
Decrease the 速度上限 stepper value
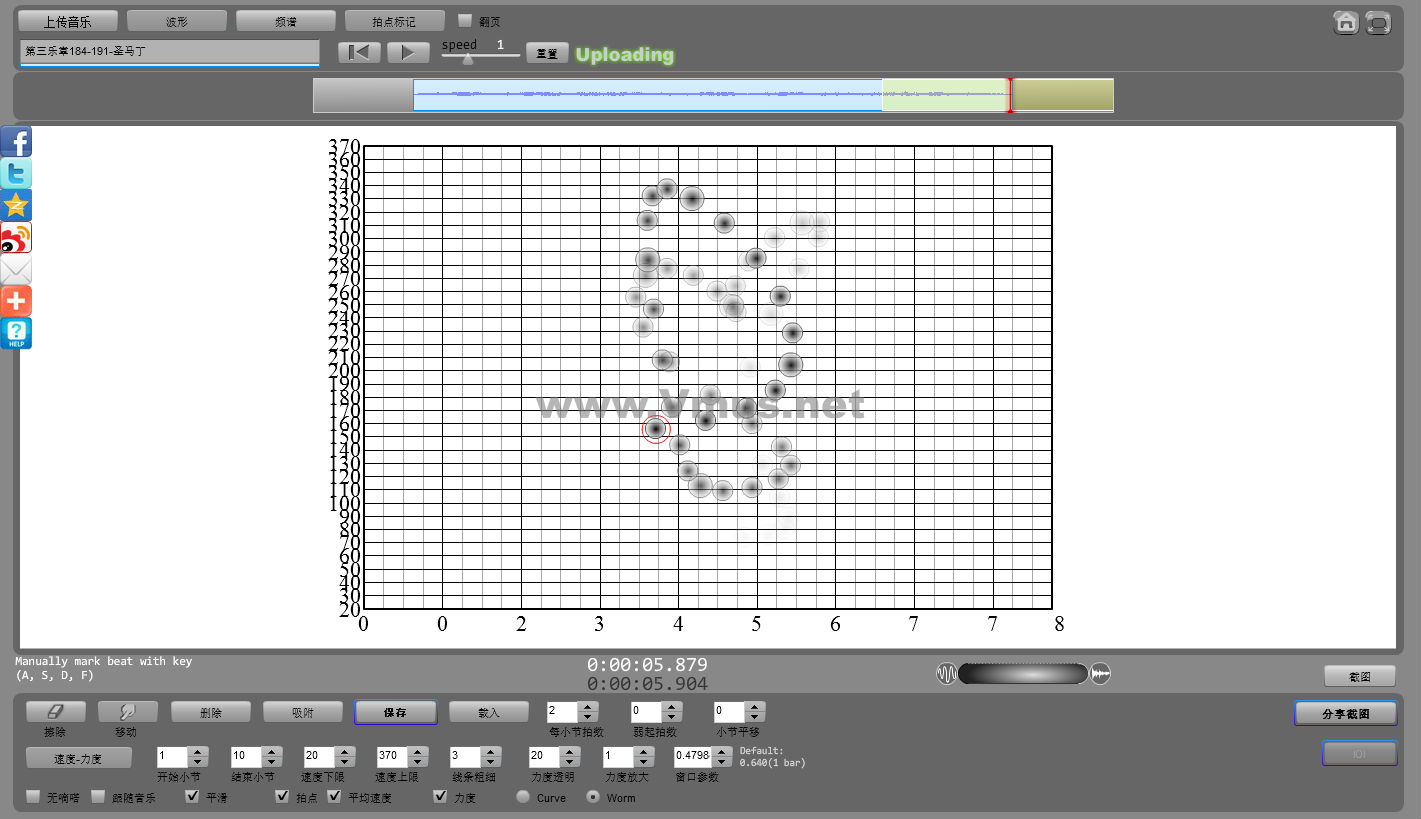pos(418,763)
